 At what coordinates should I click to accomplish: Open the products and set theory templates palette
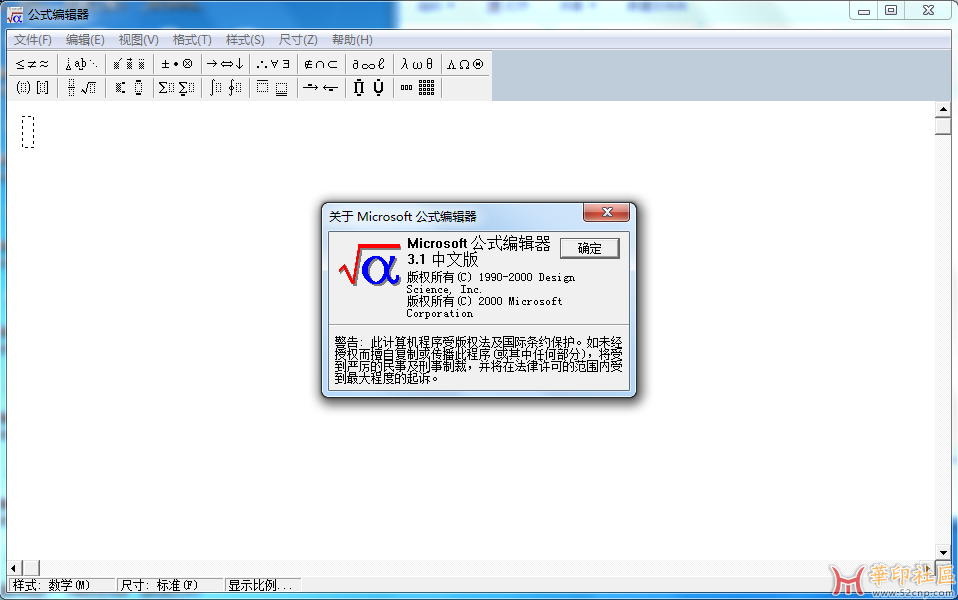(368, 88)
